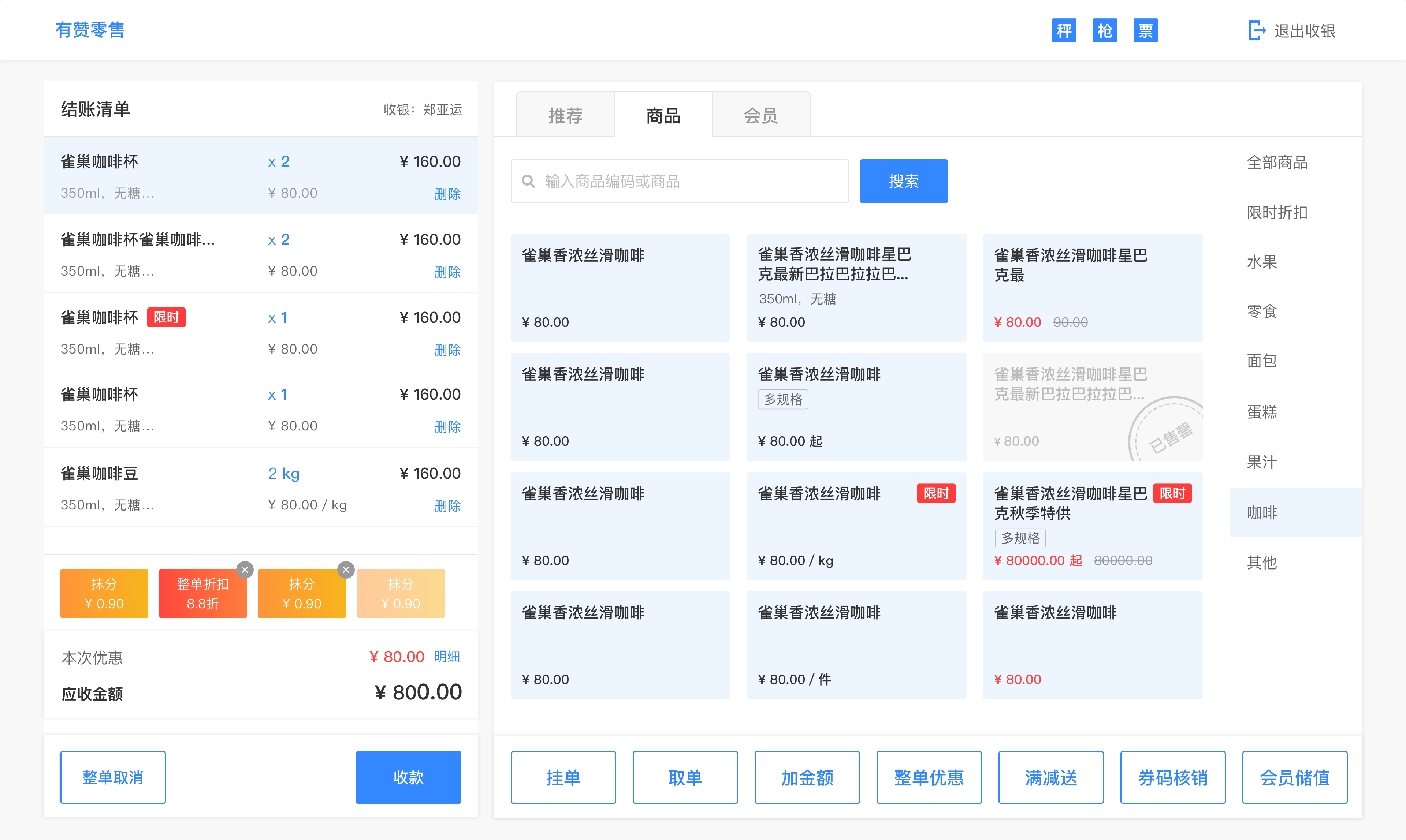1406x840 pixels.
Task: Select the 全部商品 category
Action: (x=1277, y=163)
